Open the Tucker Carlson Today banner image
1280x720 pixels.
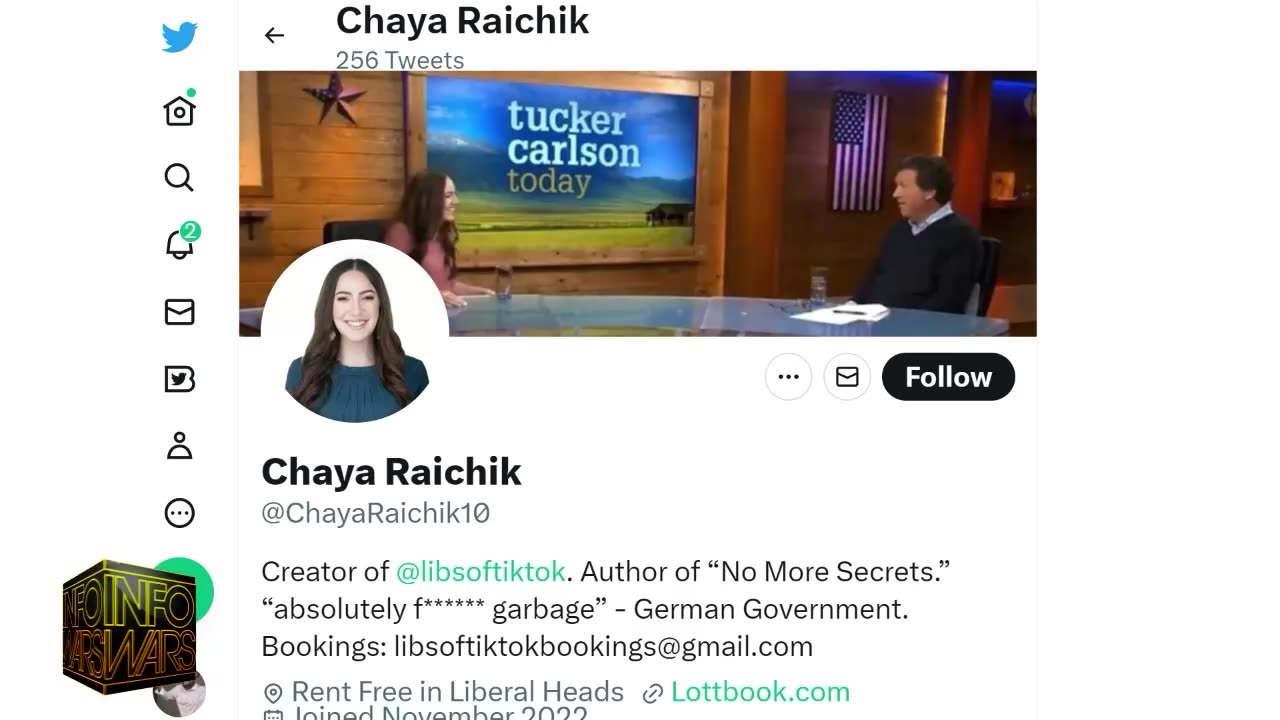(638, 203)
